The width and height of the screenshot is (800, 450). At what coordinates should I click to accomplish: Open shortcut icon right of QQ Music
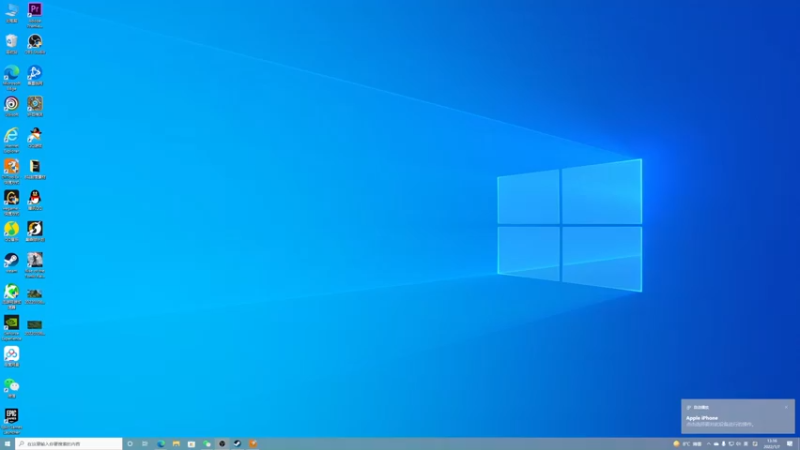(x=35, y=231)
